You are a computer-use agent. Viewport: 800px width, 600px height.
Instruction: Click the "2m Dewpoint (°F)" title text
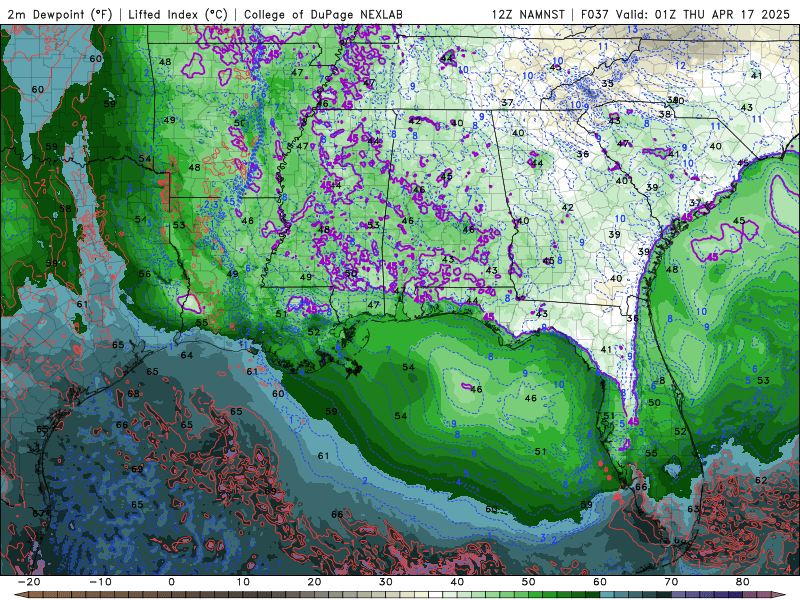(x=60, y=14)
